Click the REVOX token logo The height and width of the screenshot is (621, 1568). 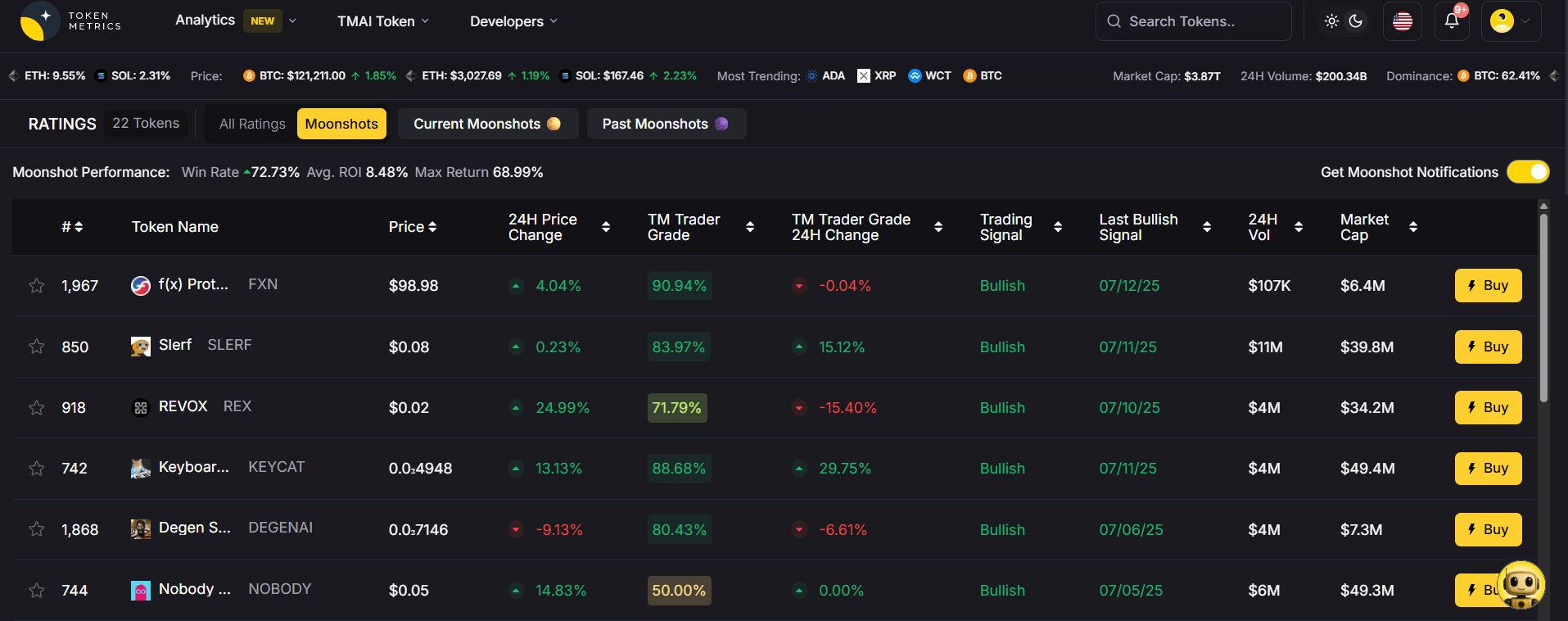[141, 407]
